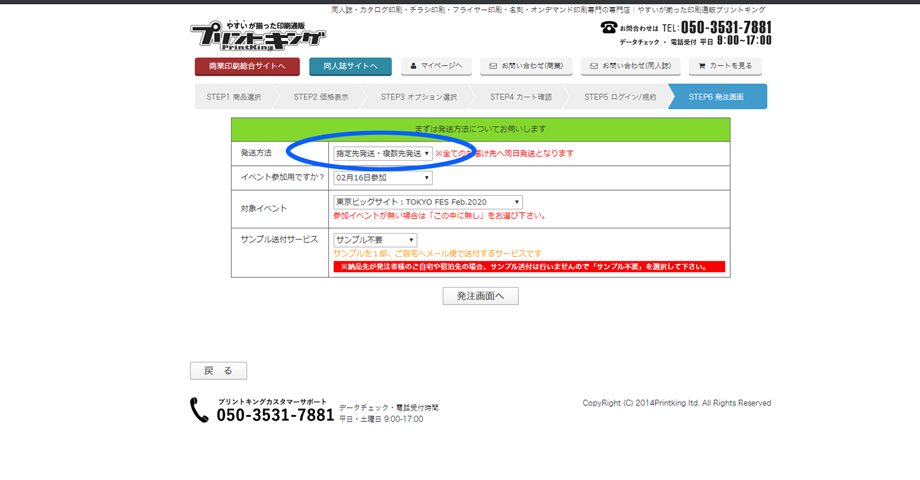Click envelope icon for お問い合わせ(商業)
This screenshot has height=480, width=920.
click(x=493, y=66)
